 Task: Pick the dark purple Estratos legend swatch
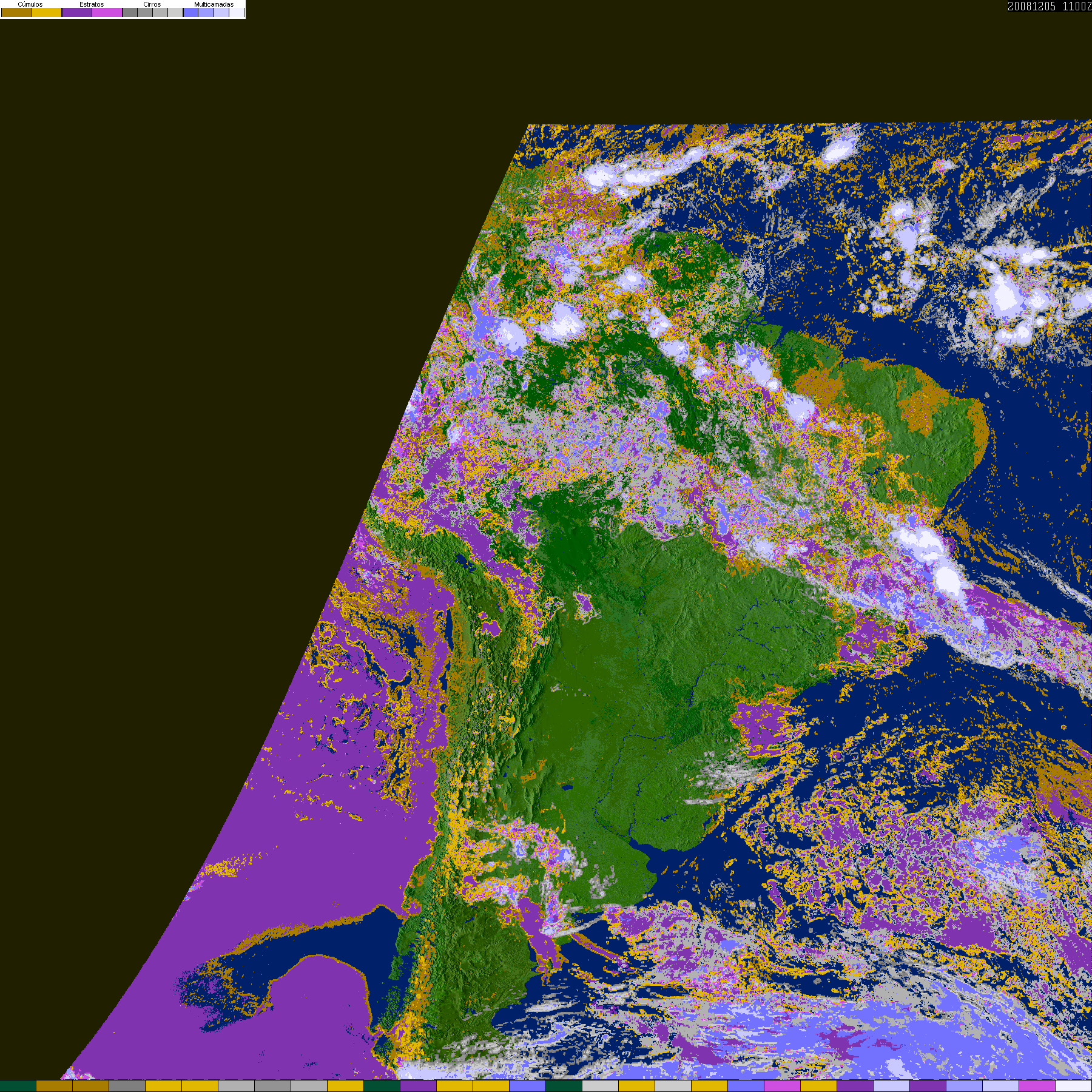tap(77, 12)
